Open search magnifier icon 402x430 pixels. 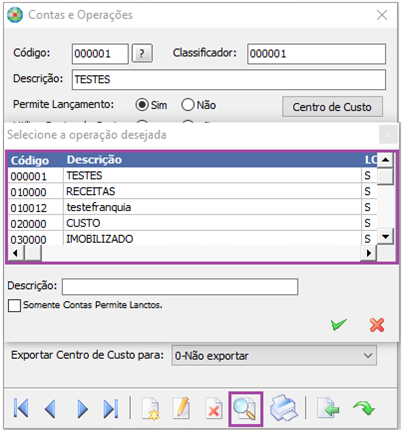(x=246, y=409)
